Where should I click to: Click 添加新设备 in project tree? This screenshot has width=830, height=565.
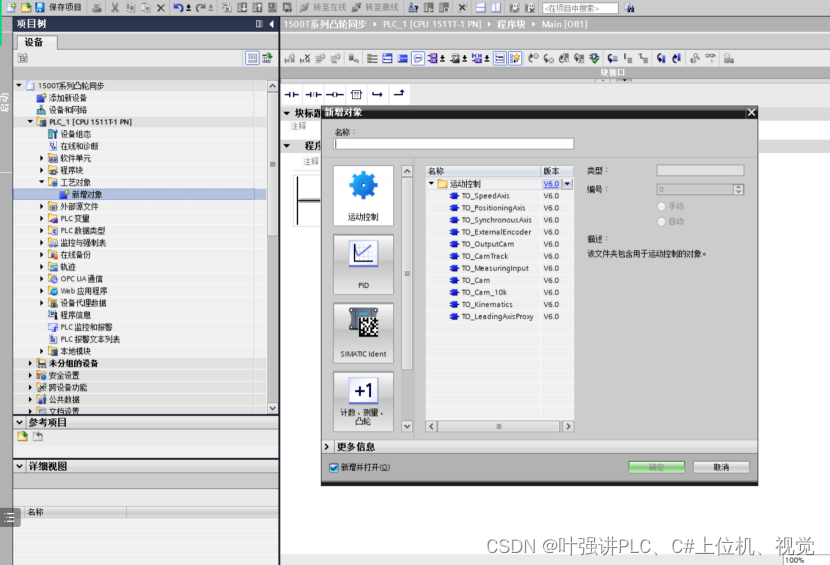(x=67, y=97)
